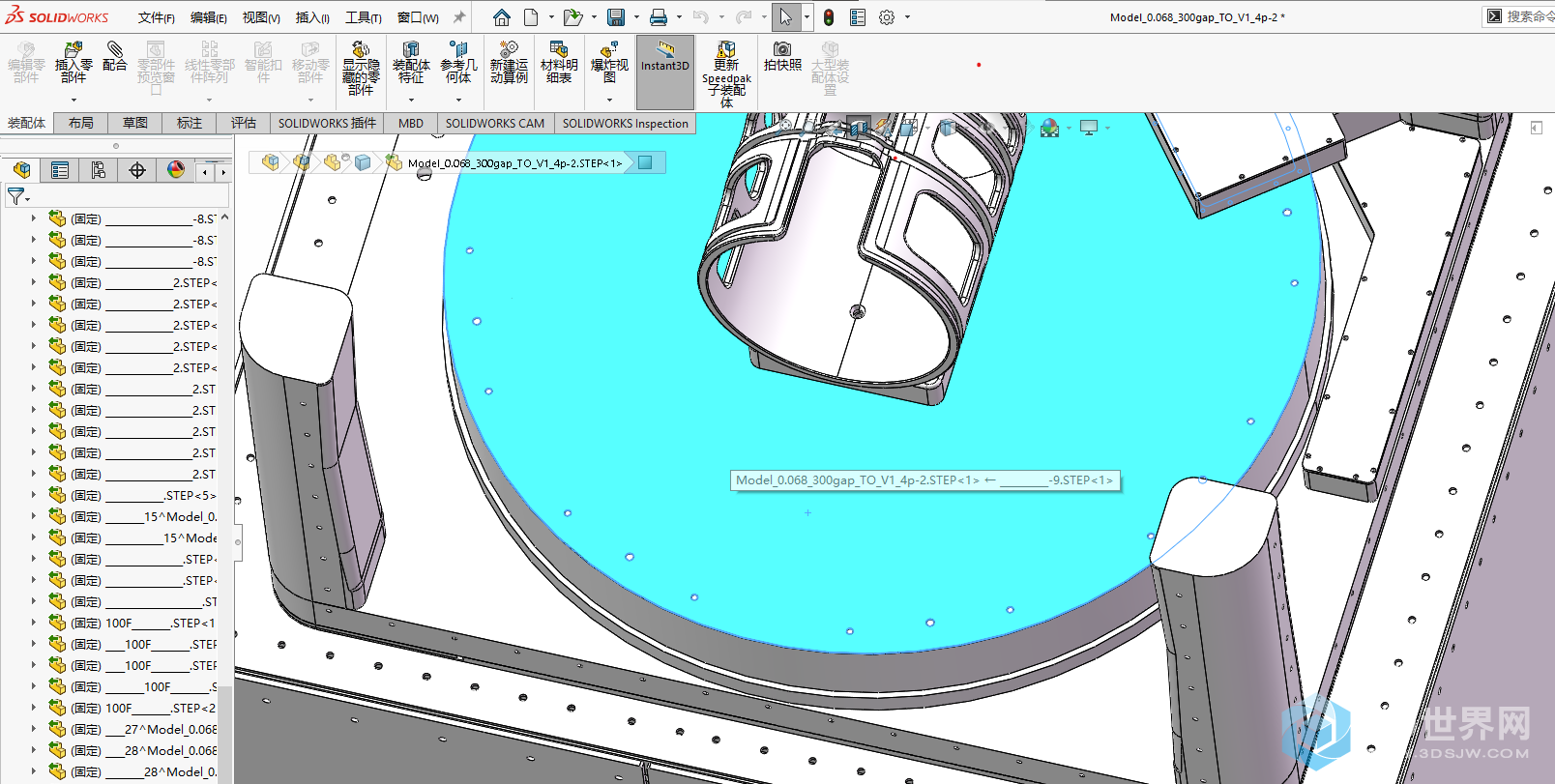Click the Home icon in top toolbar
Image resolution: width=1555 pixels, height=784 pixels.
[x=501, y=17]
